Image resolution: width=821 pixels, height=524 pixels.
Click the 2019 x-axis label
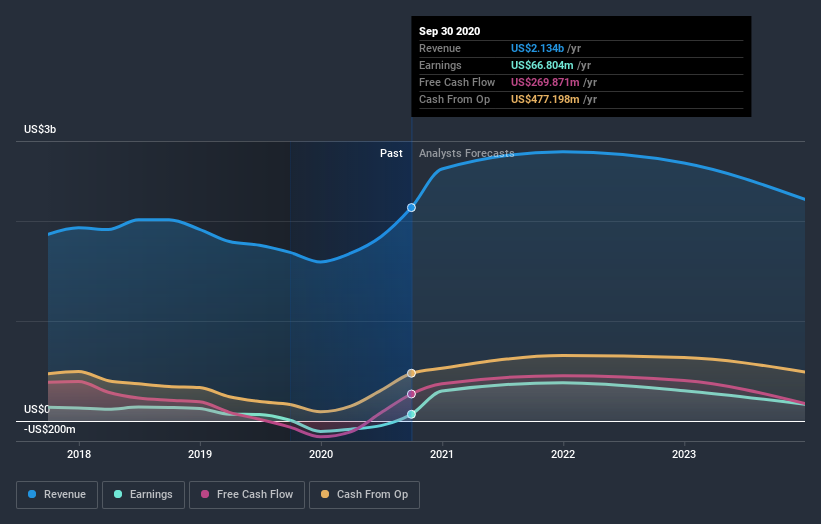point(200,454)
